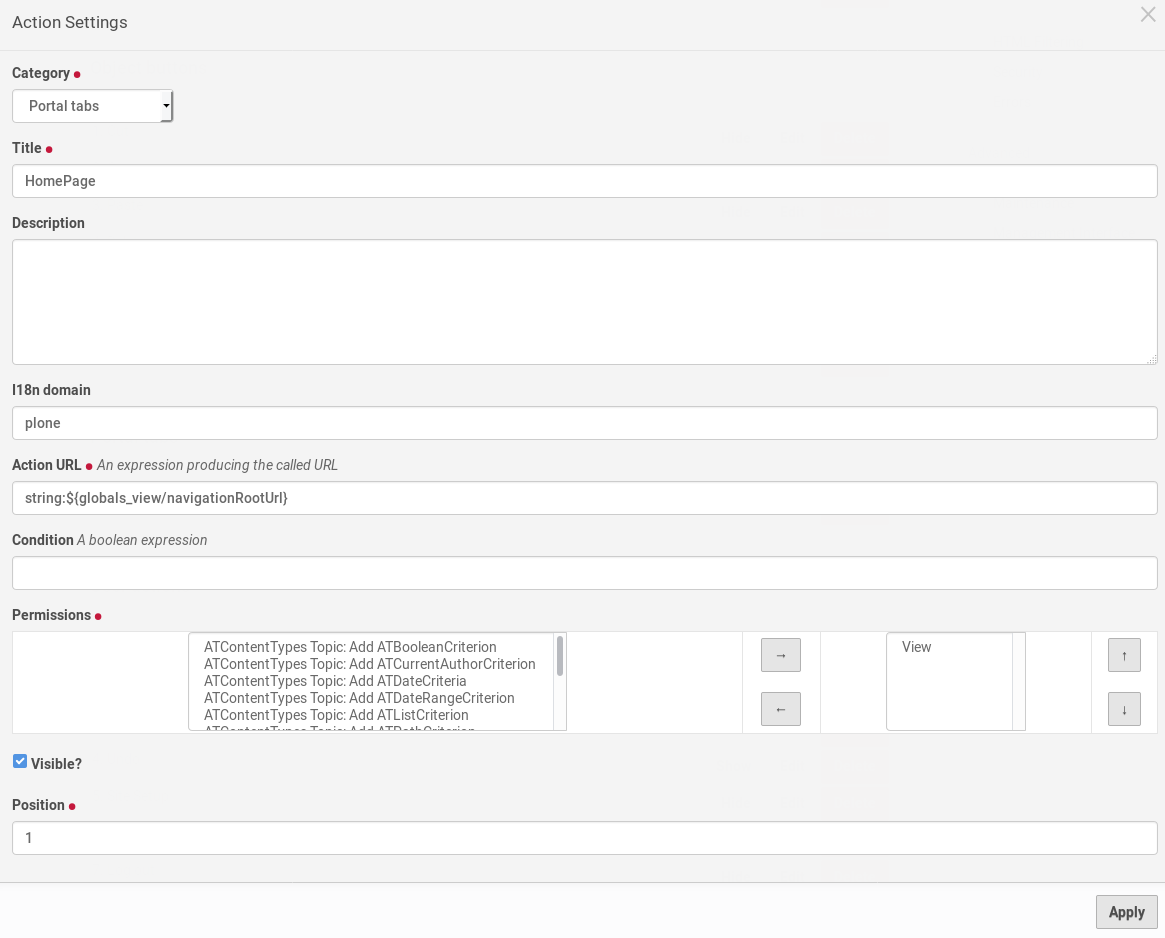Viewport: 1165px width, 938px height.
Task: Move selected permission up
Action: pyautogui.click(x=1124, y=655)
